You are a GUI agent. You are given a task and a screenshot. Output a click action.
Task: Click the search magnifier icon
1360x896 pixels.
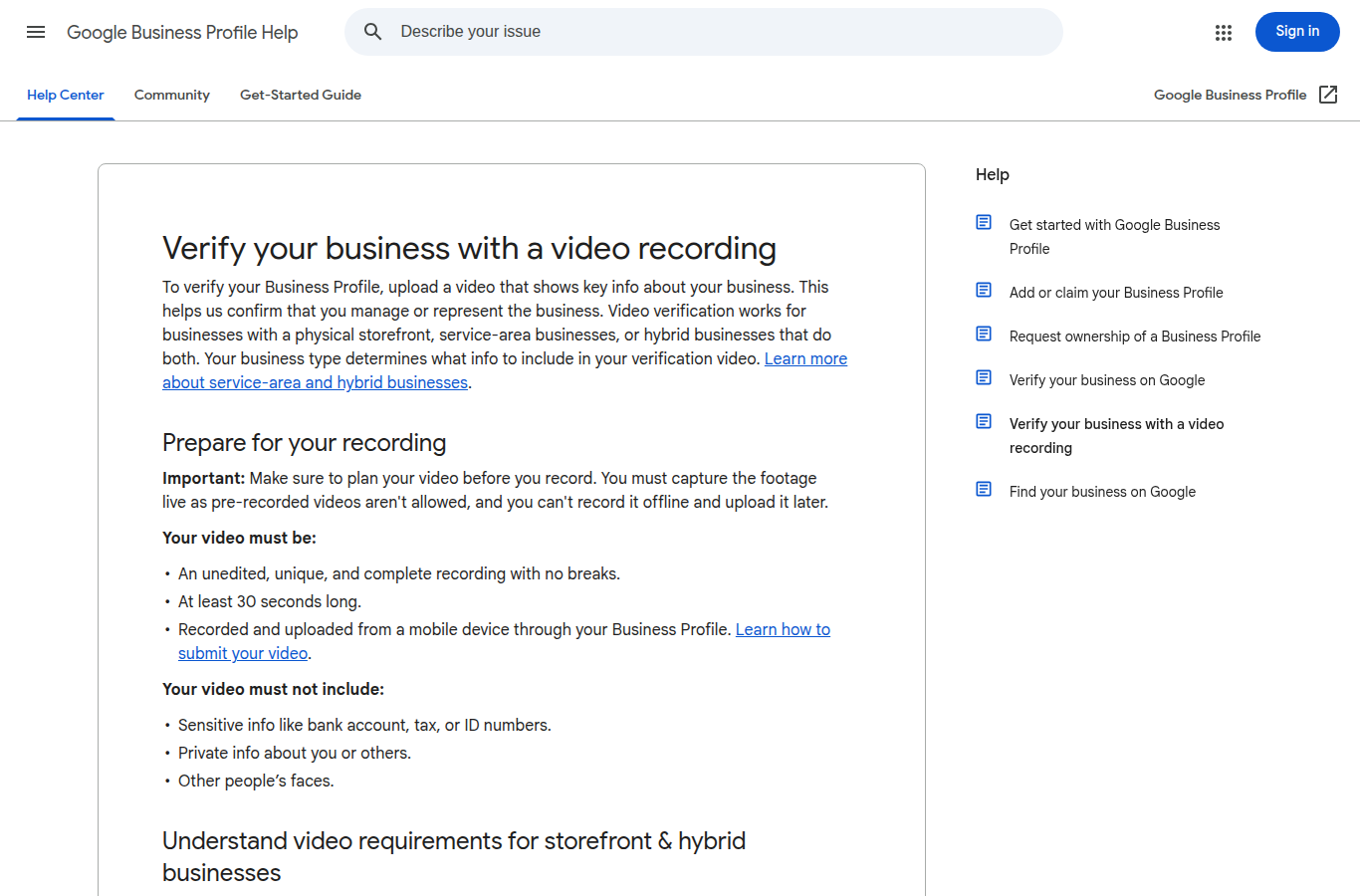pyautogui.click(x=373, y=32)
